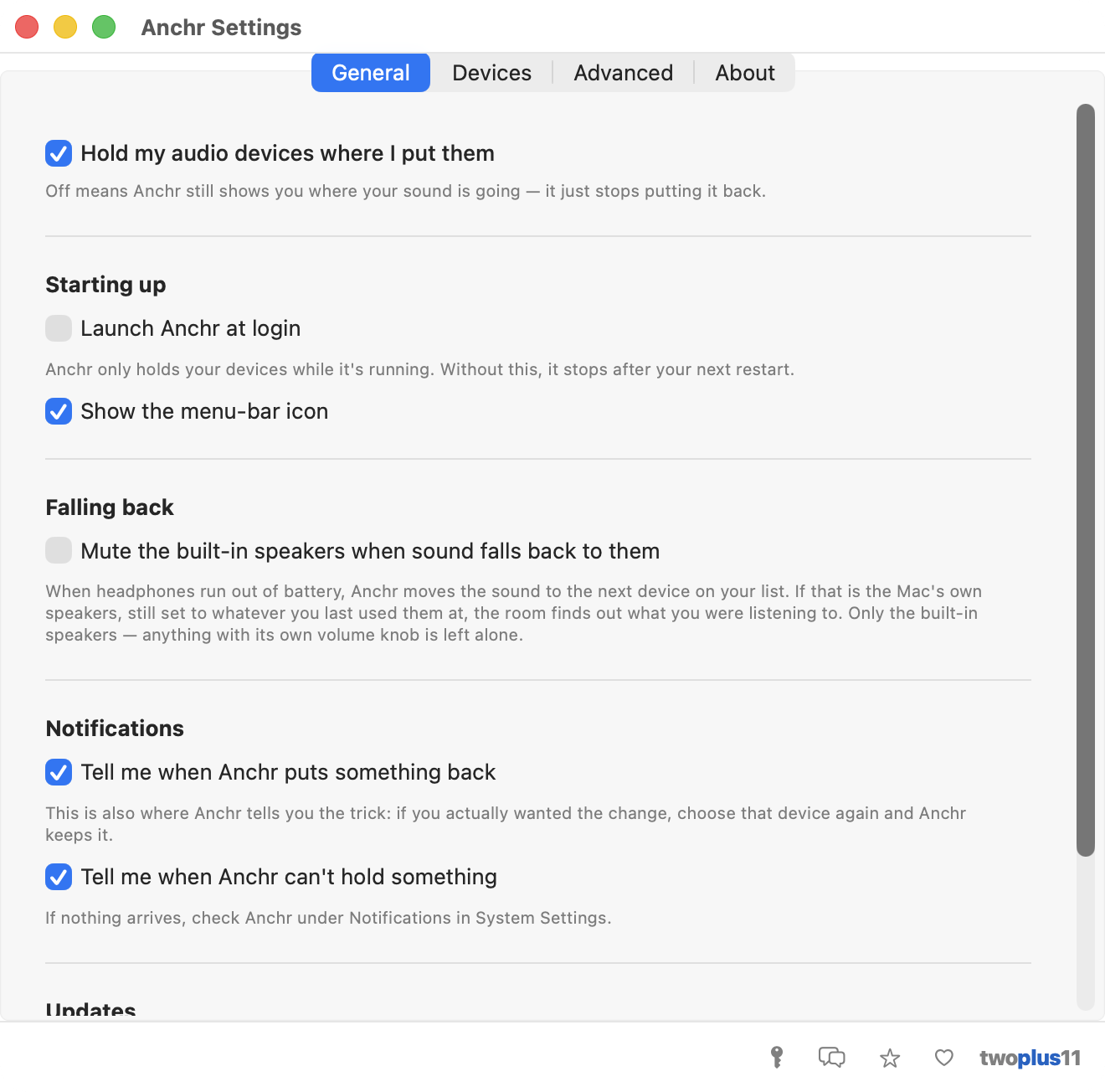Click the star rating icon in footer
The image size is (1105, 1092).
coord(890,1059)
